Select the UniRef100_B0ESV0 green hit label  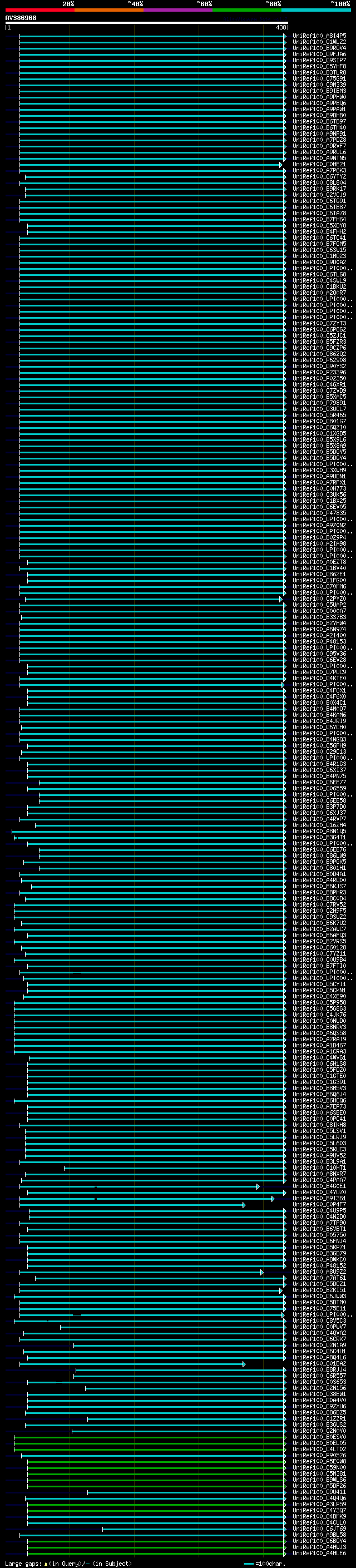pos(319,1437)
